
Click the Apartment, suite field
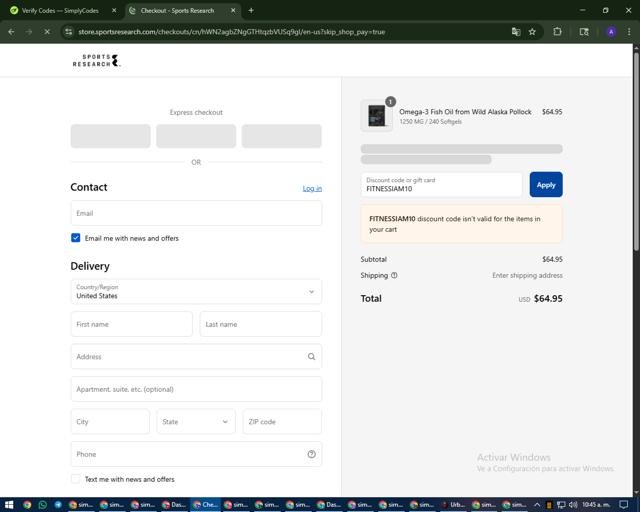(196, 389)
